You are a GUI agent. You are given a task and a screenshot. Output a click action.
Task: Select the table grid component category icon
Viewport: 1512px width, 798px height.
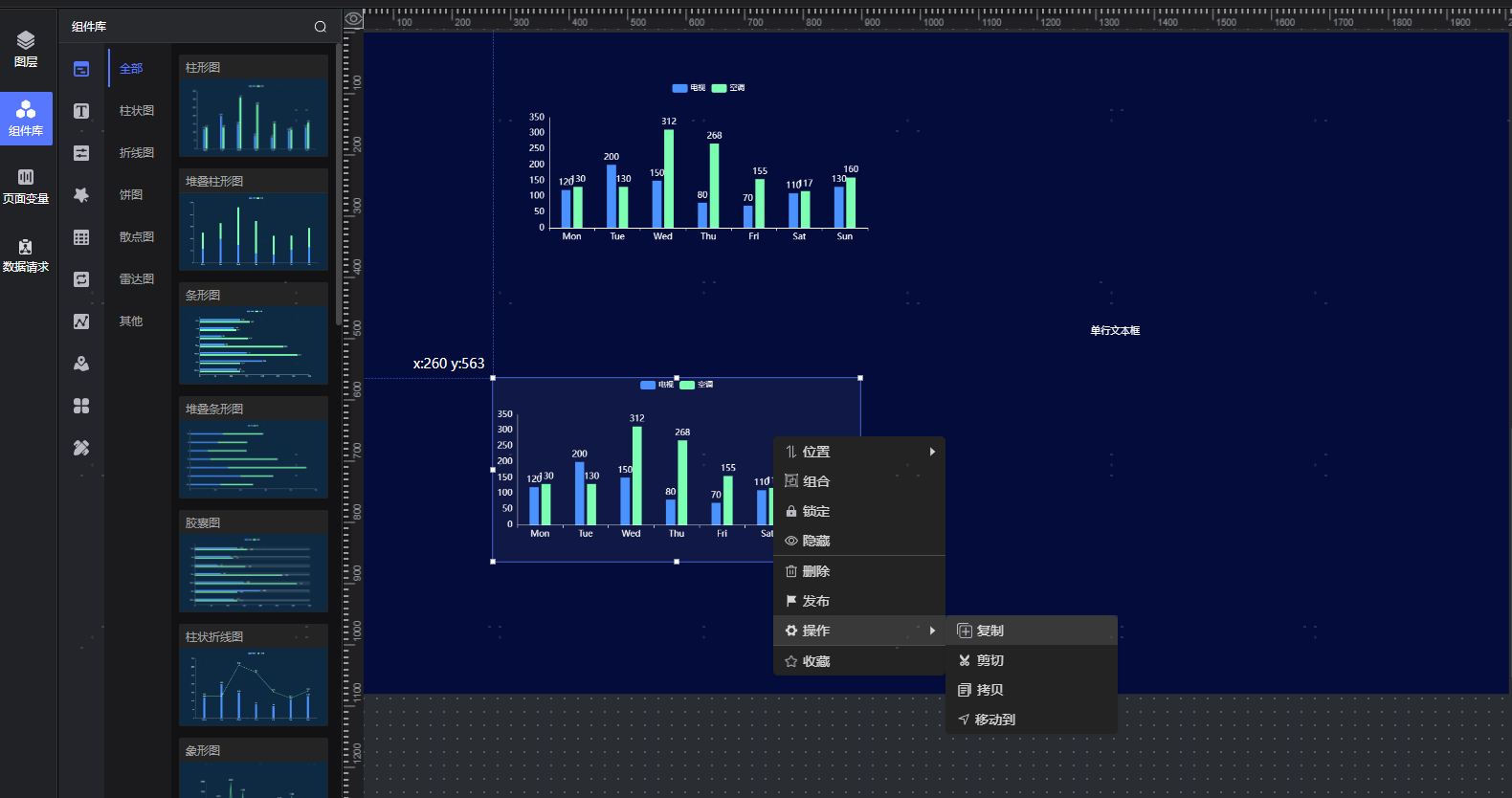click(x=81, y=237)
